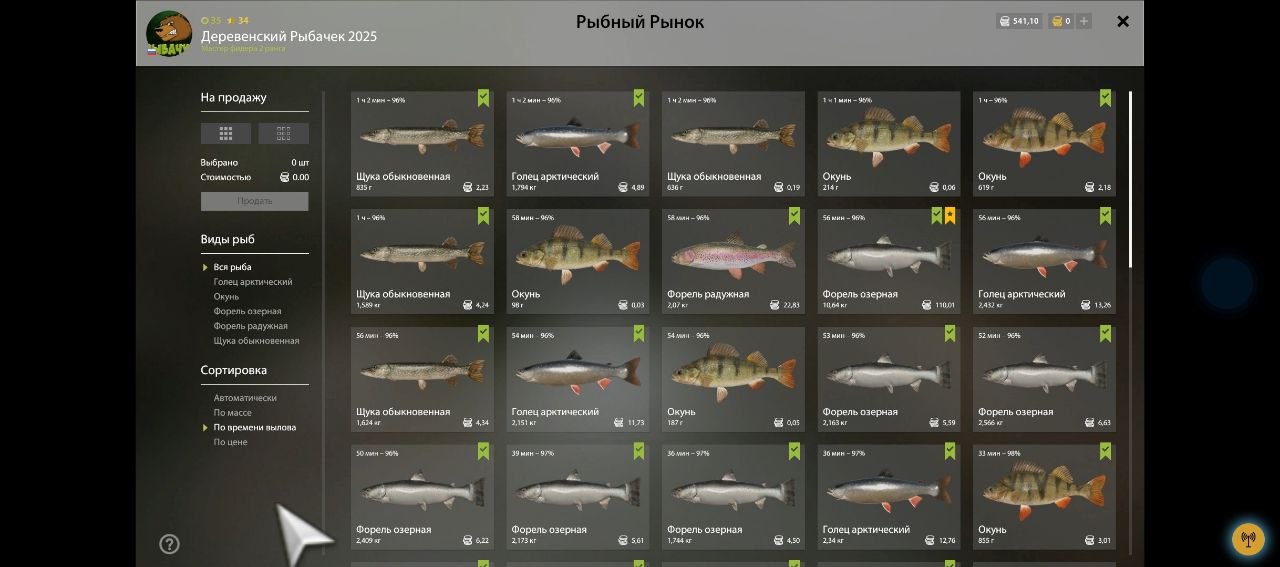
Task: Open the help question mark icon
Action: click(170, 544)
